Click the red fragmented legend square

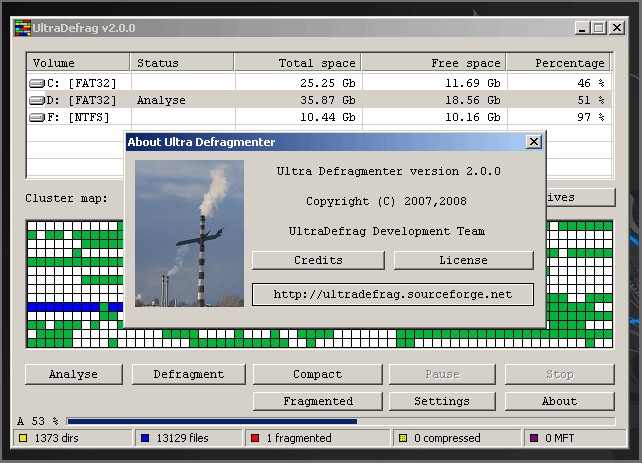tap(255, 438)
